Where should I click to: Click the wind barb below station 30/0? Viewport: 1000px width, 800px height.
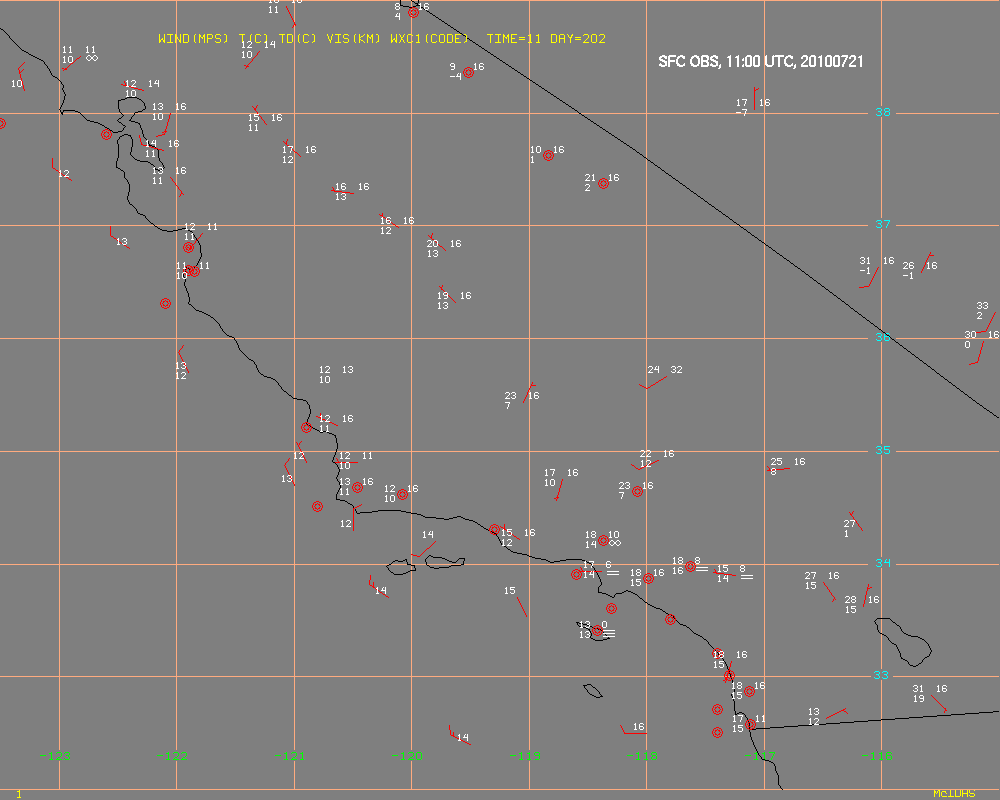[977, 353]
